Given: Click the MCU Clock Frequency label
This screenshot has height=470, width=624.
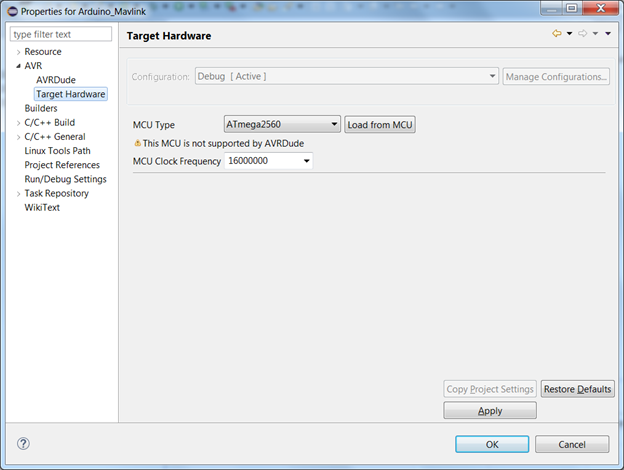Looking at the screenshot, I should [177, 161].
